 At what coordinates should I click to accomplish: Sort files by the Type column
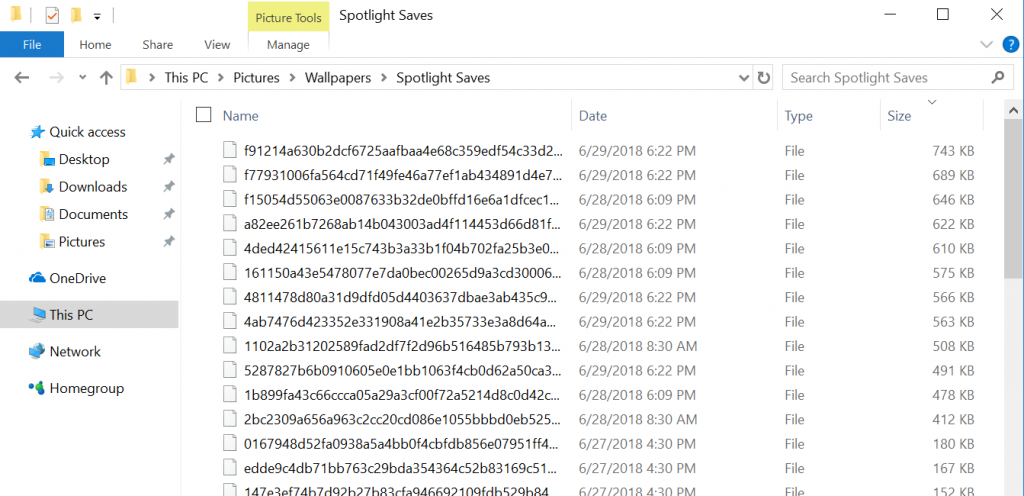(x=798, y=116)
